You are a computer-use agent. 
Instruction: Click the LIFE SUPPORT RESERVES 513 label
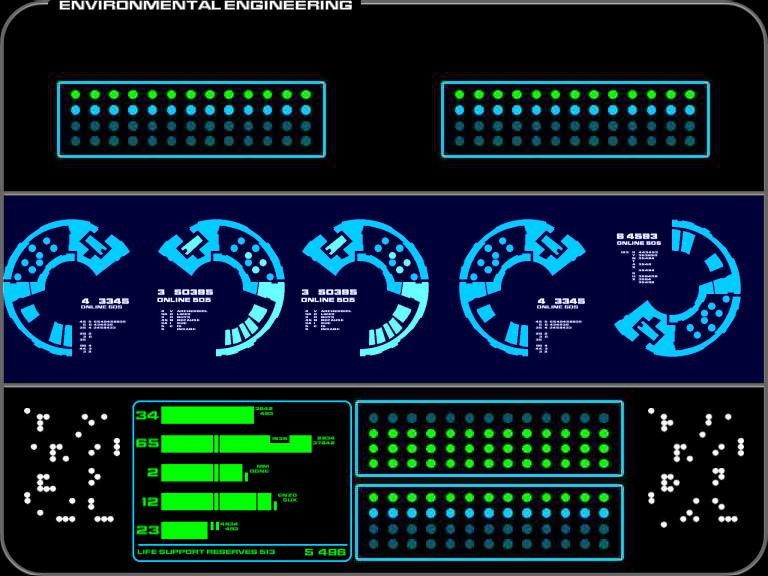click(x=206, y=552)
